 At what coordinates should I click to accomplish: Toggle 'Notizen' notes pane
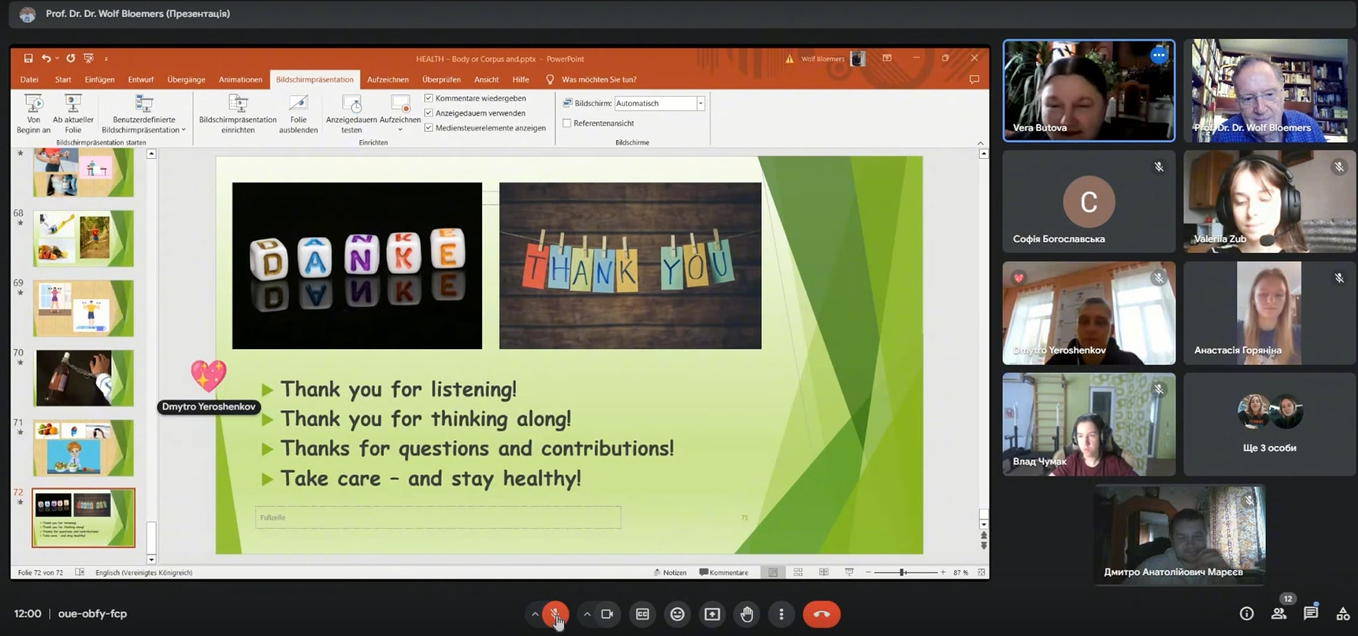(670, 573)
